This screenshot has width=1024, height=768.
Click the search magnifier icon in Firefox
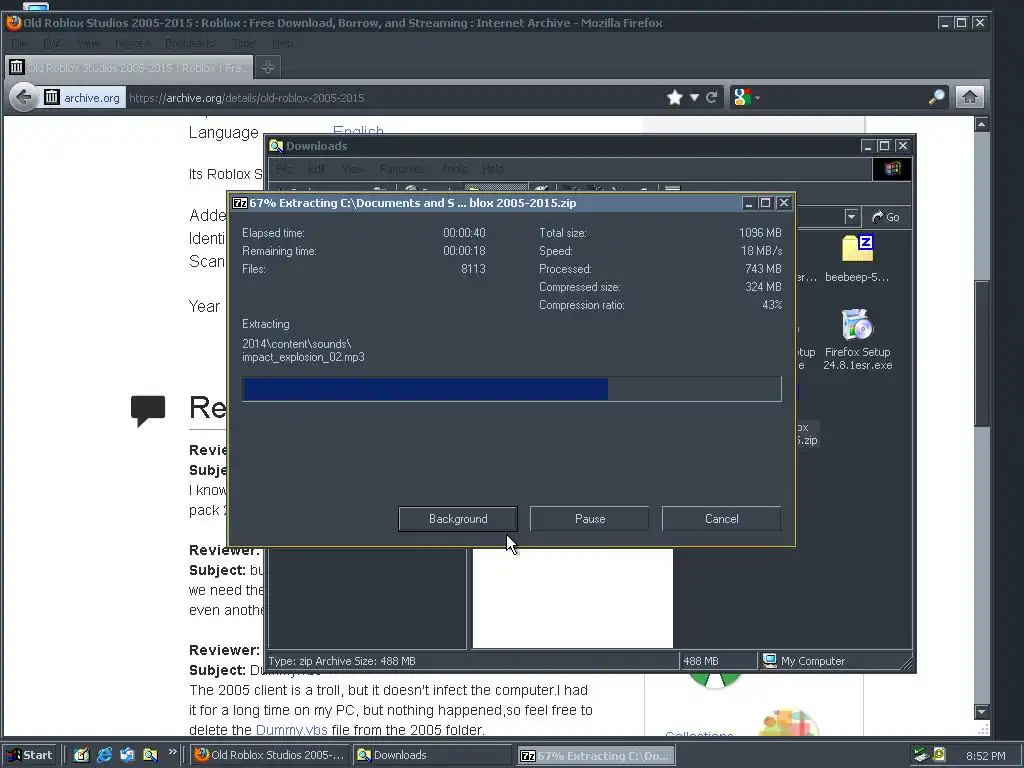click(936, 98)
